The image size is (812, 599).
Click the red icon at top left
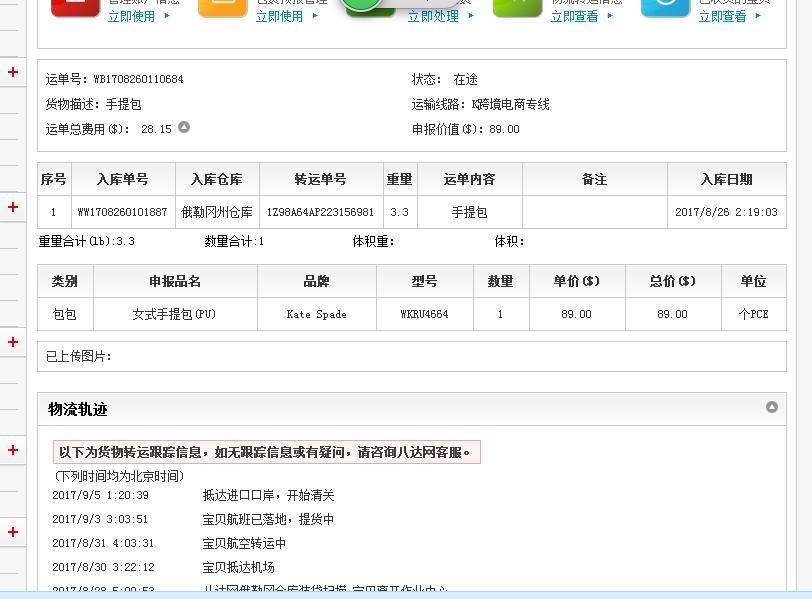click(75, 6)
